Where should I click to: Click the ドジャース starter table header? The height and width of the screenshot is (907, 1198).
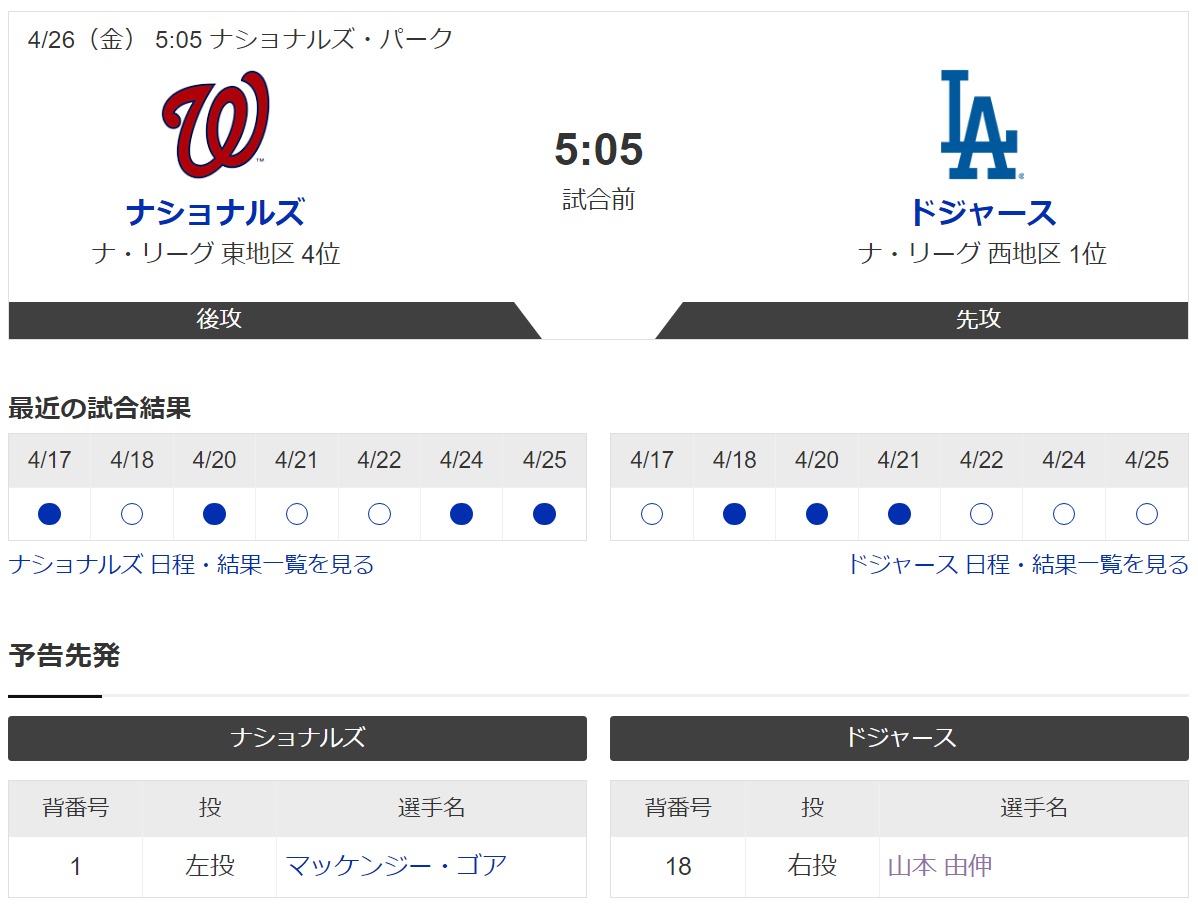click(x=899, y=738)
